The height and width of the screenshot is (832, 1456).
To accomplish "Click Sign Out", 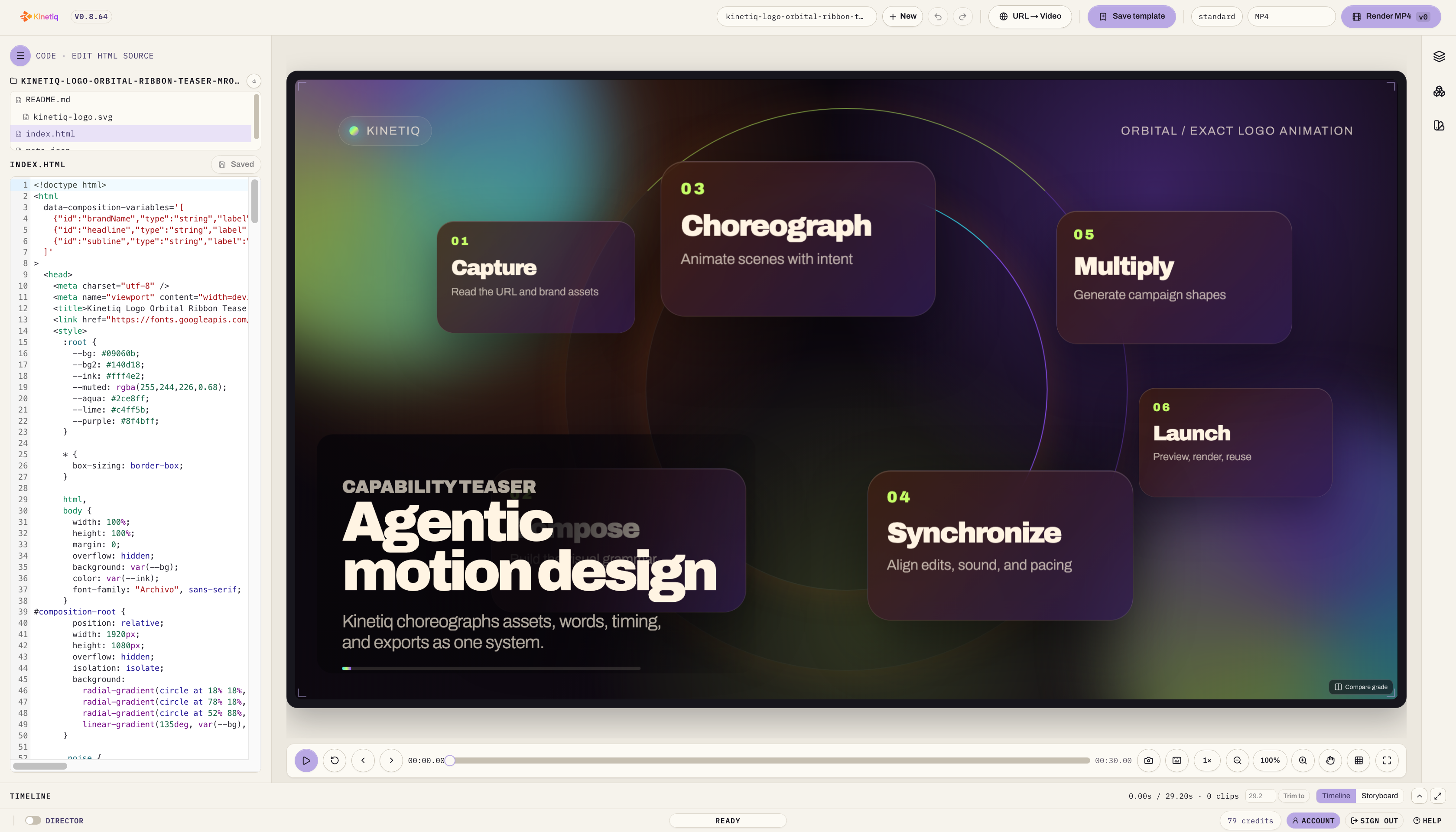I will point(1374,821).
